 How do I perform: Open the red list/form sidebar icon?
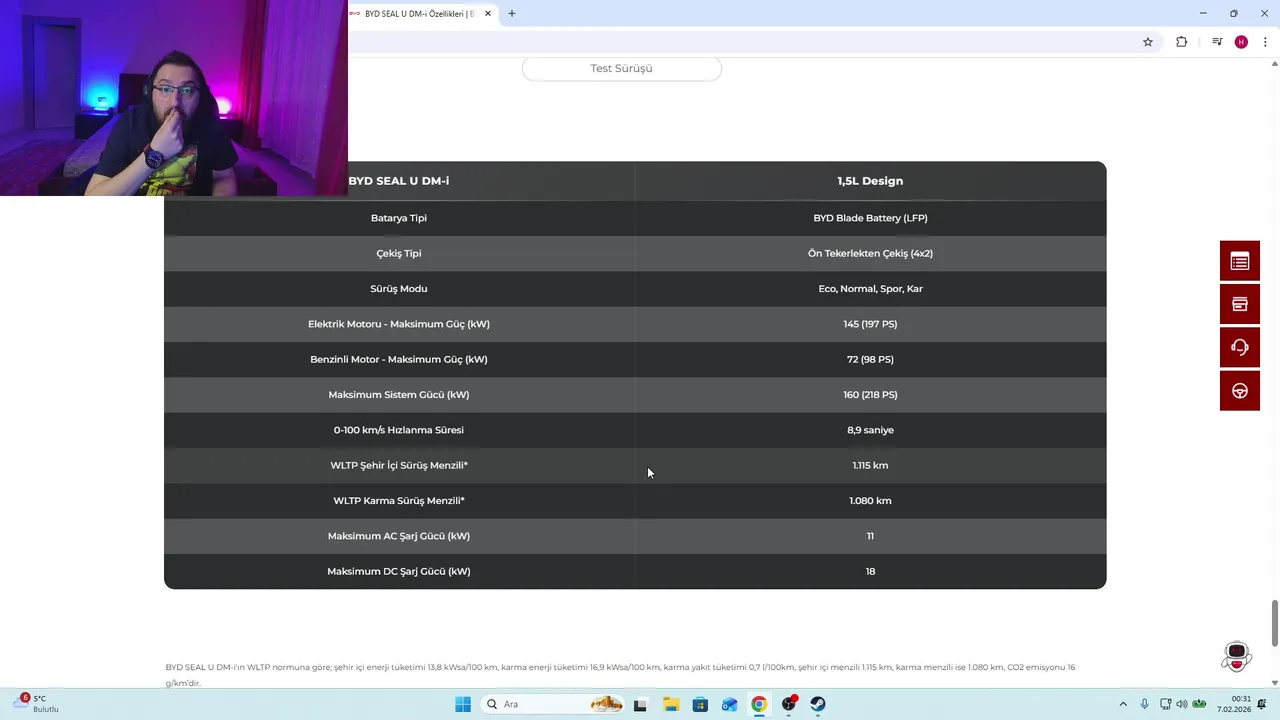(1240, 261)
